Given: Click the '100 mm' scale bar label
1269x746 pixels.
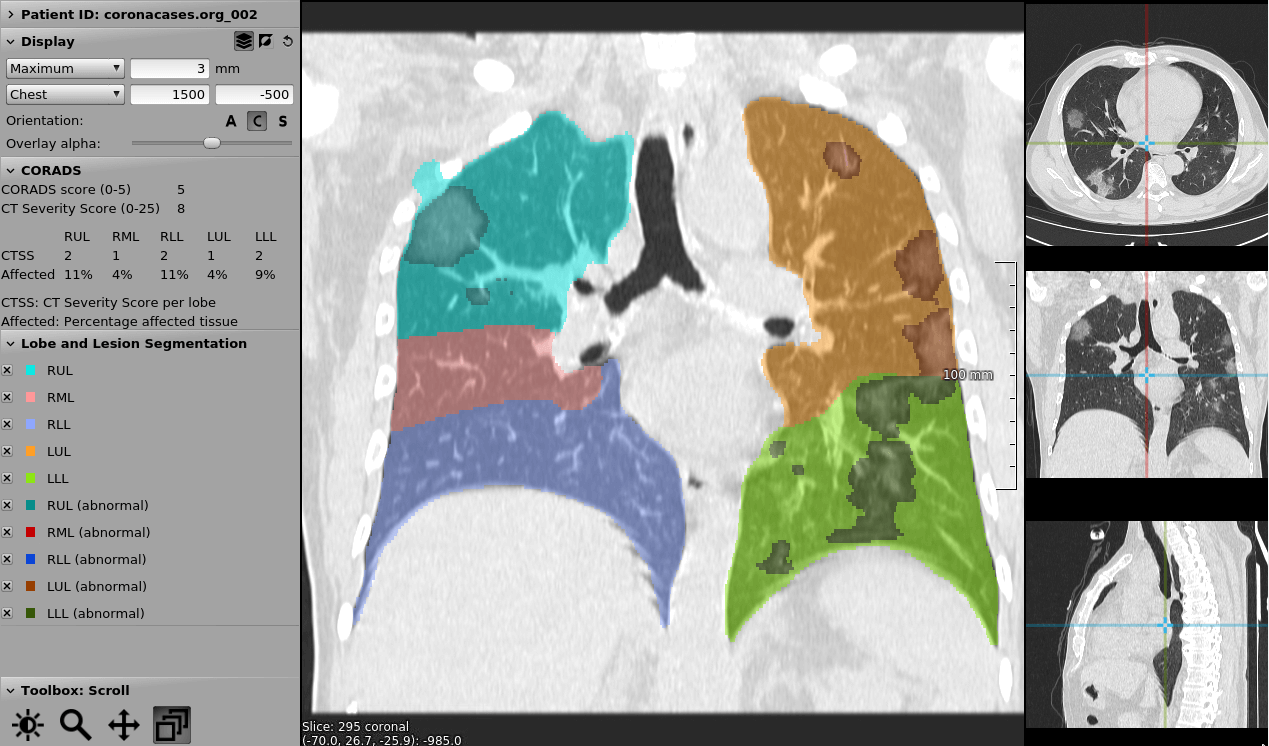Looking at the screenshot, I should click(968, 375).
